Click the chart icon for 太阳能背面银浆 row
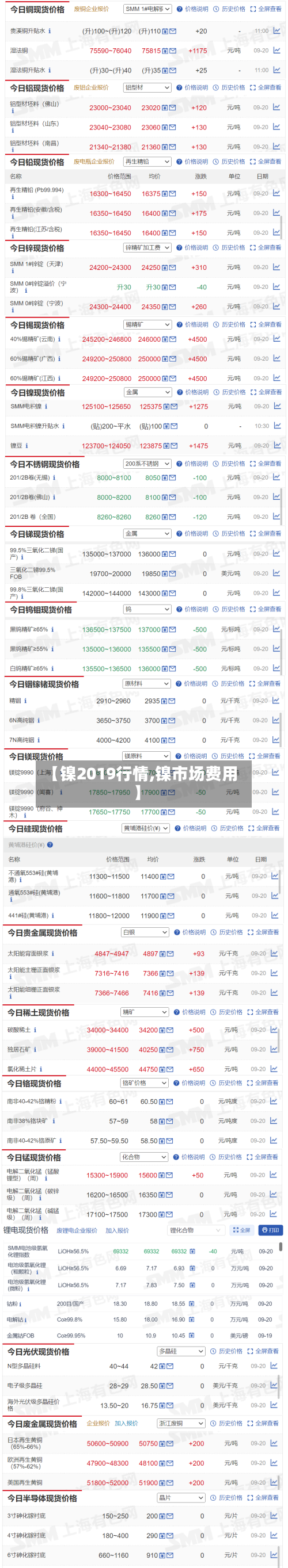 274,953
